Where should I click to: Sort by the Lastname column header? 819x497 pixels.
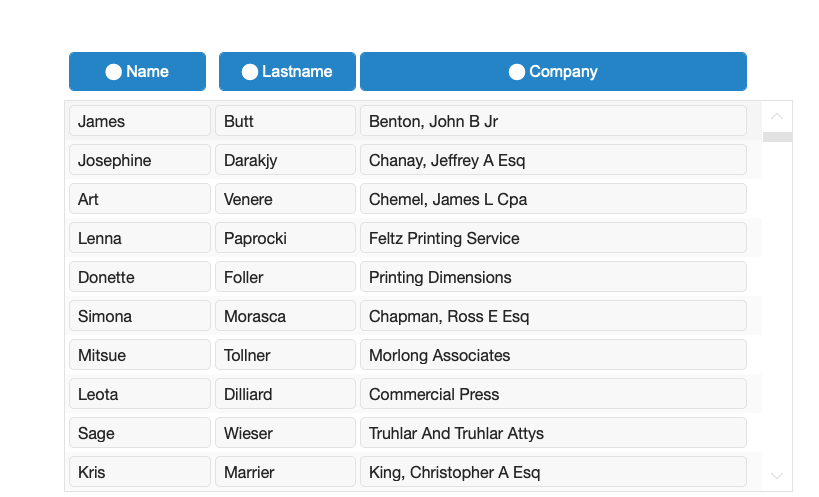click(287, 72)
